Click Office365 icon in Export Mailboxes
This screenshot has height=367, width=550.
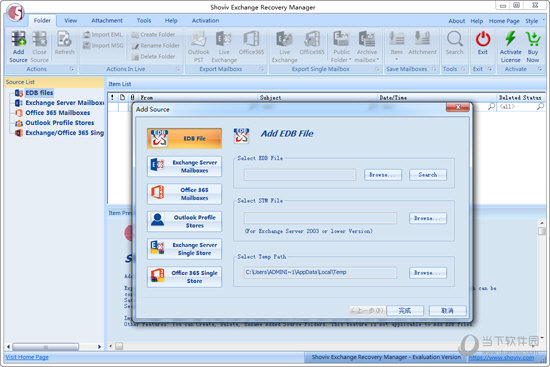coord(251,43)
